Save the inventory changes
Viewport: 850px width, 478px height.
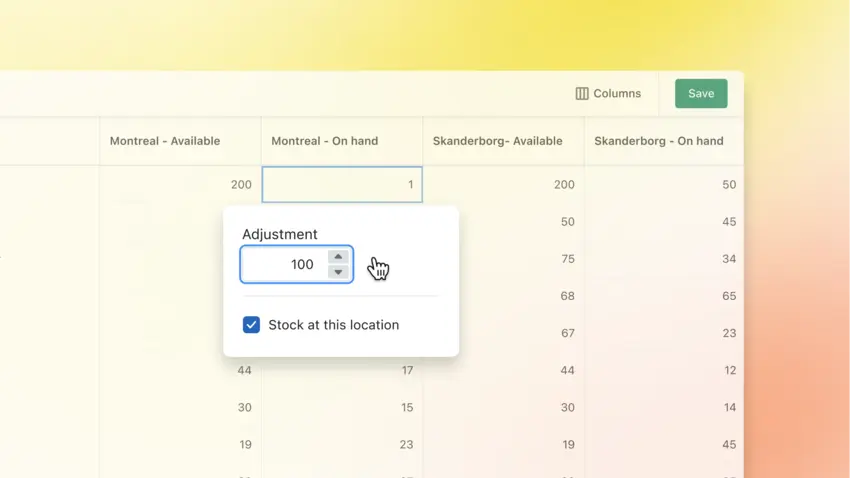point(701,93)
